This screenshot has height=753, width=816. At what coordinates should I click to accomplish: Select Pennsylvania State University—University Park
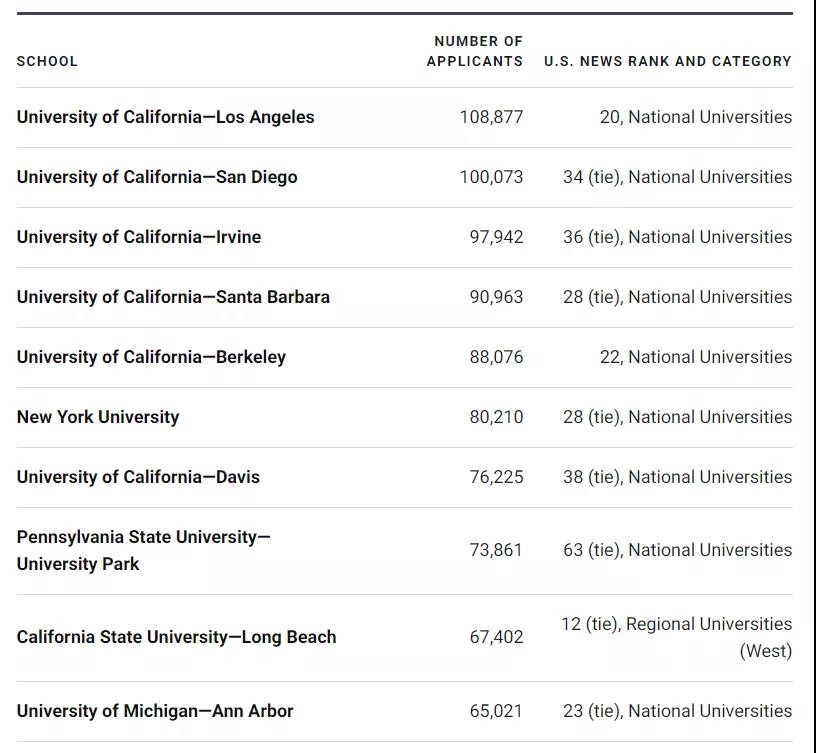click(144, 551)
